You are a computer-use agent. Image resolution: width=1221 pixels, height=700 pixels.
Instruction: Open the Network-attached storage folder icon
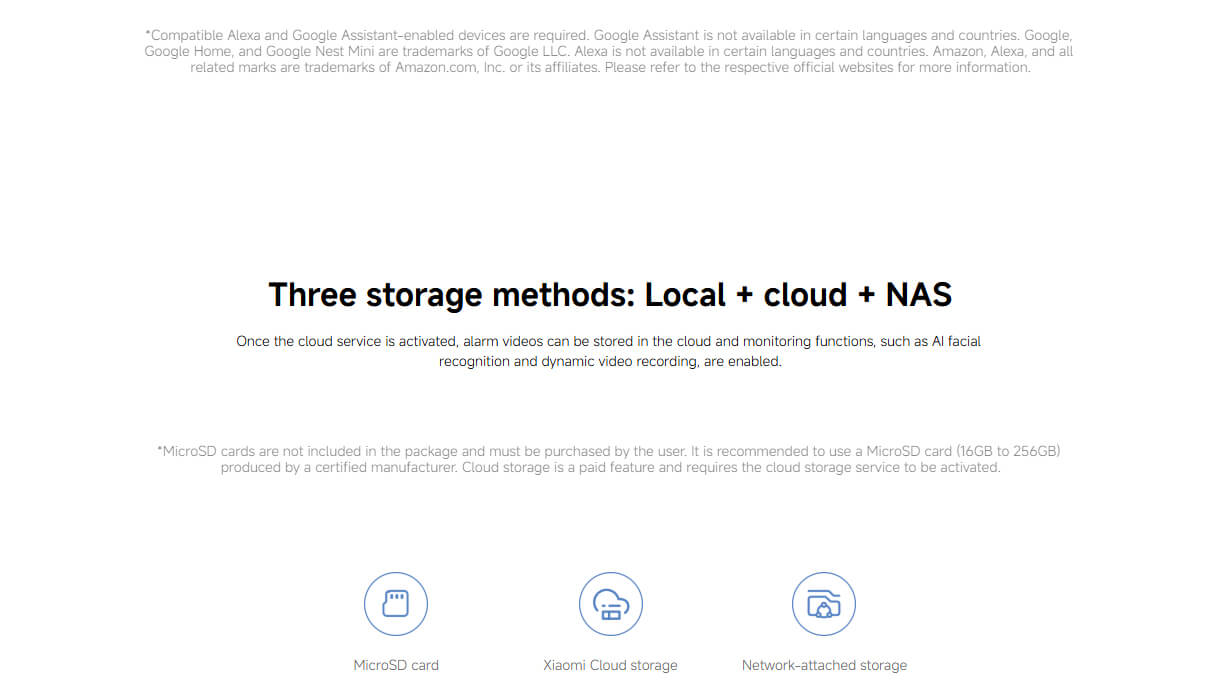point(824,604)
